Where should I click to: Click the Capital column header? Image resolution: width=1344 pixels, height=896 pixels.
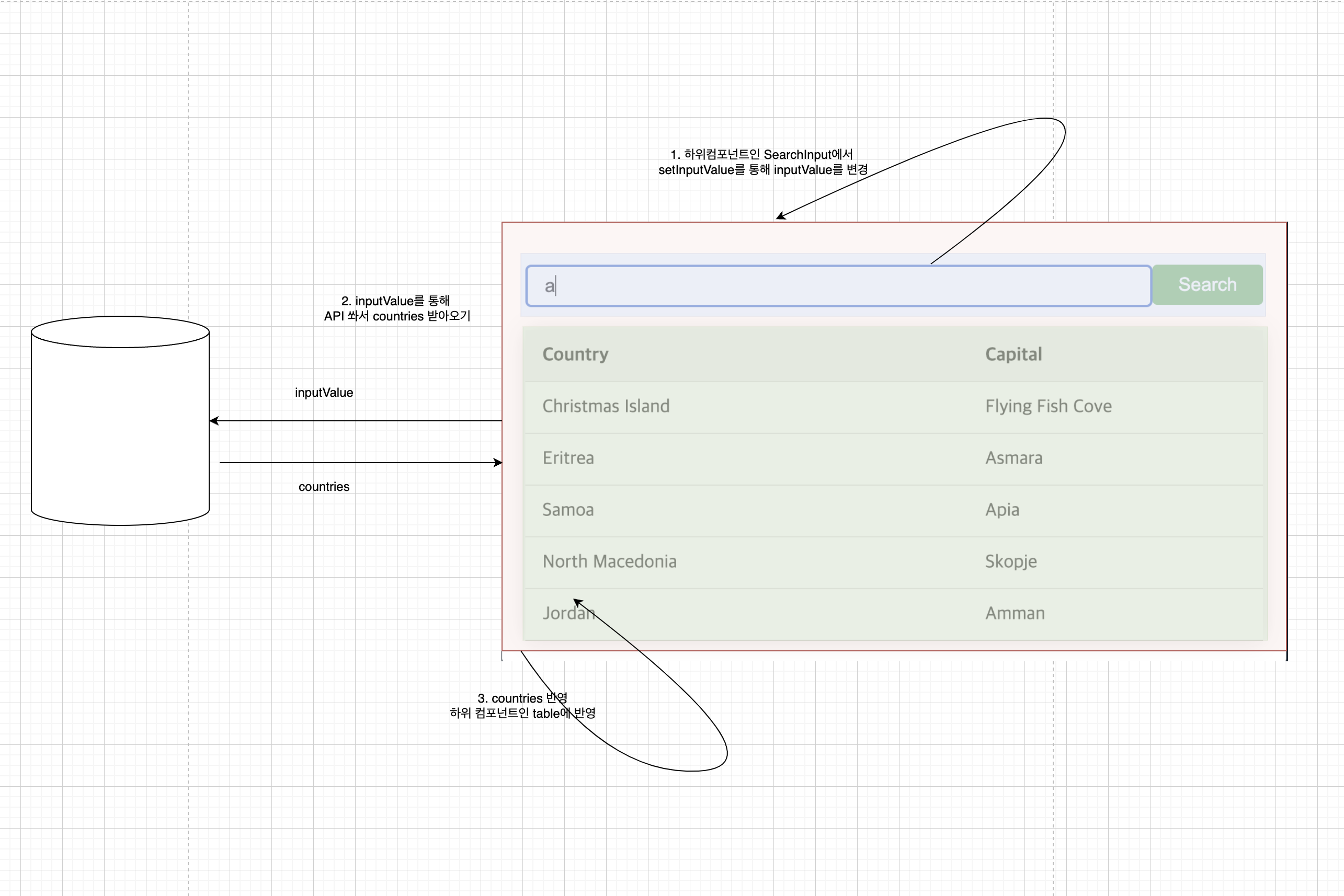(x=1013, y=354)
